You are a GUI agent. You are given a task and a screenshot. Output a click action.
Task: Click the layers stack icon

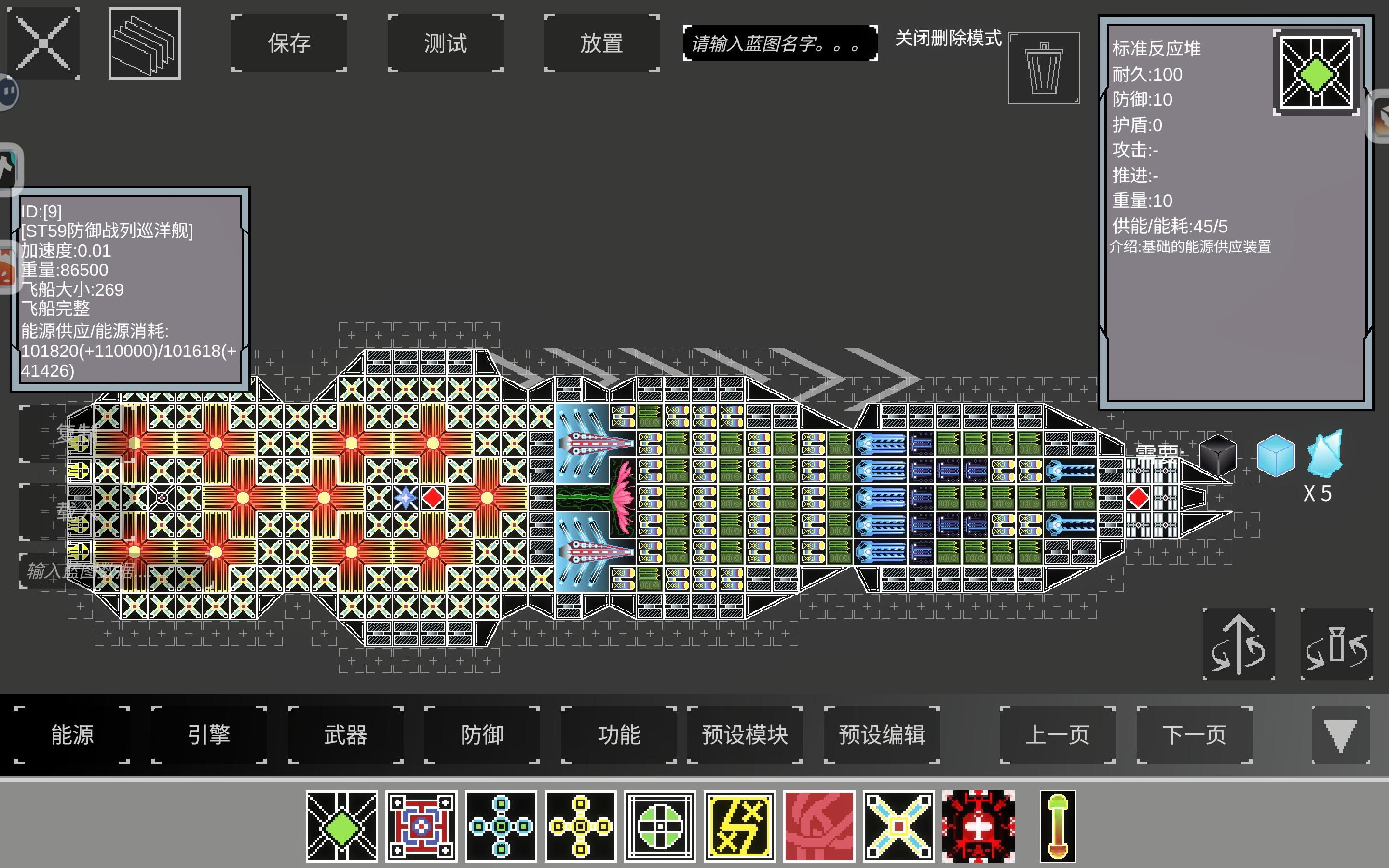[144, 43]
